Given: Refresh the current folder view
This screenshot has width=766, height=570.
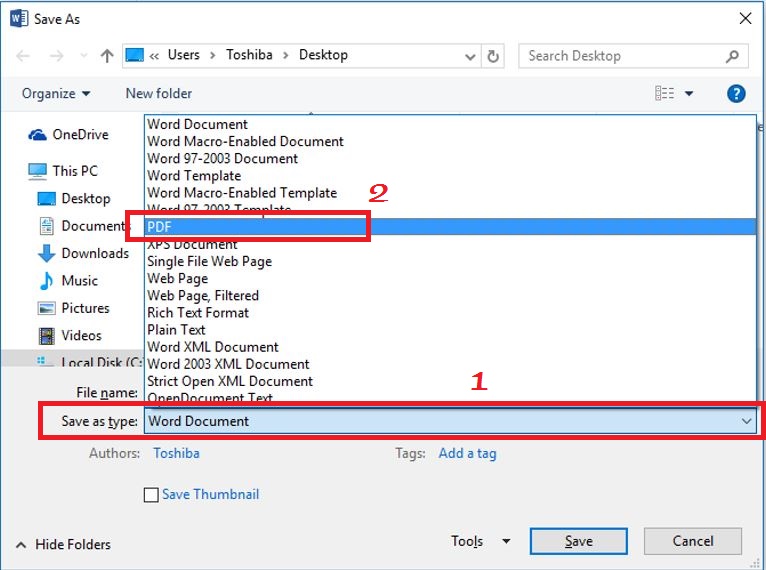Looking at the screenshot, I should click(x=493, y=57).
